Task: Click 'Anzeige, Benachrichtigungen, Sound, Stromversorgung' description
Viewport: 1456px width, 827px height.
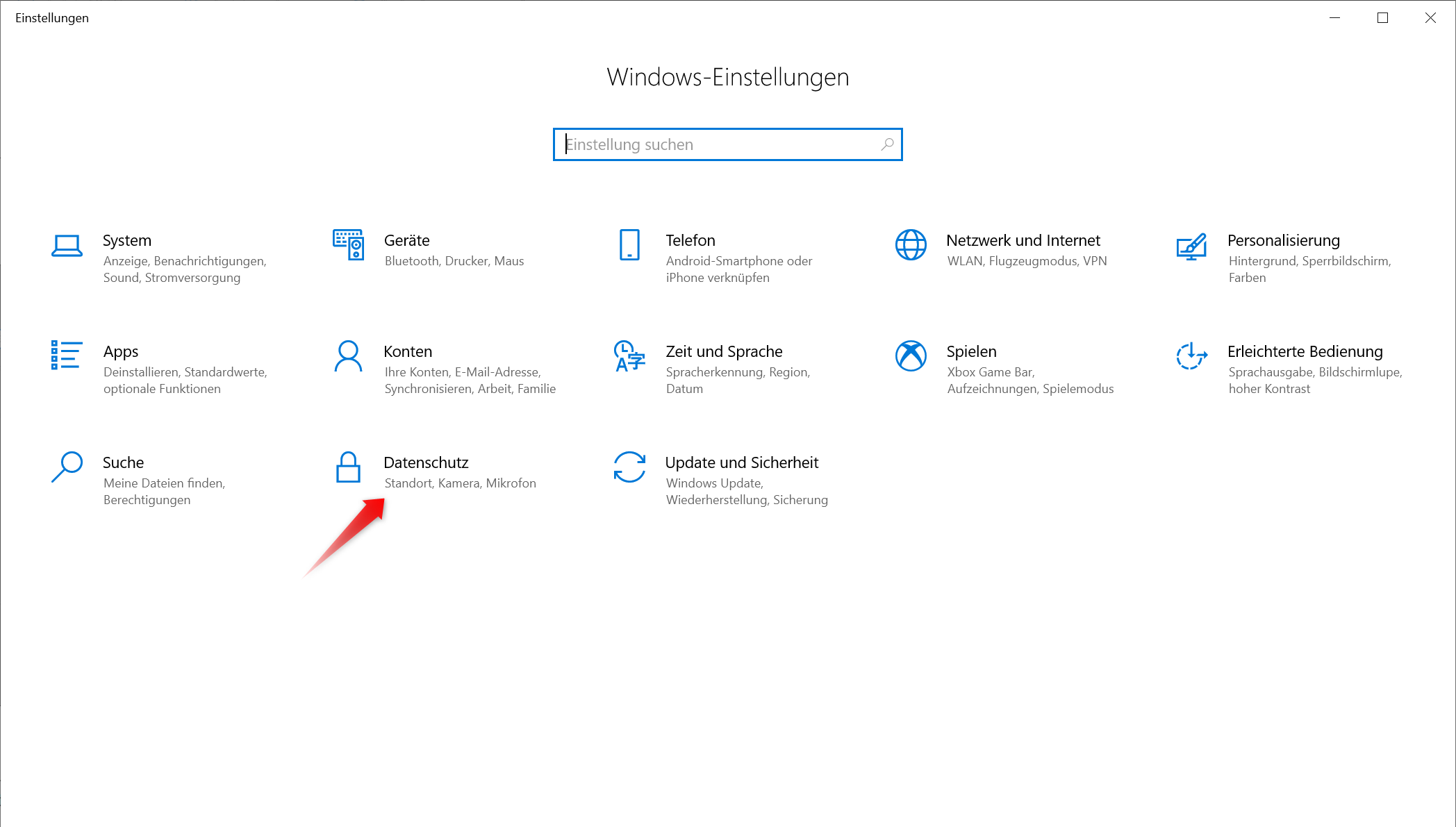Action: pos(185,269)
